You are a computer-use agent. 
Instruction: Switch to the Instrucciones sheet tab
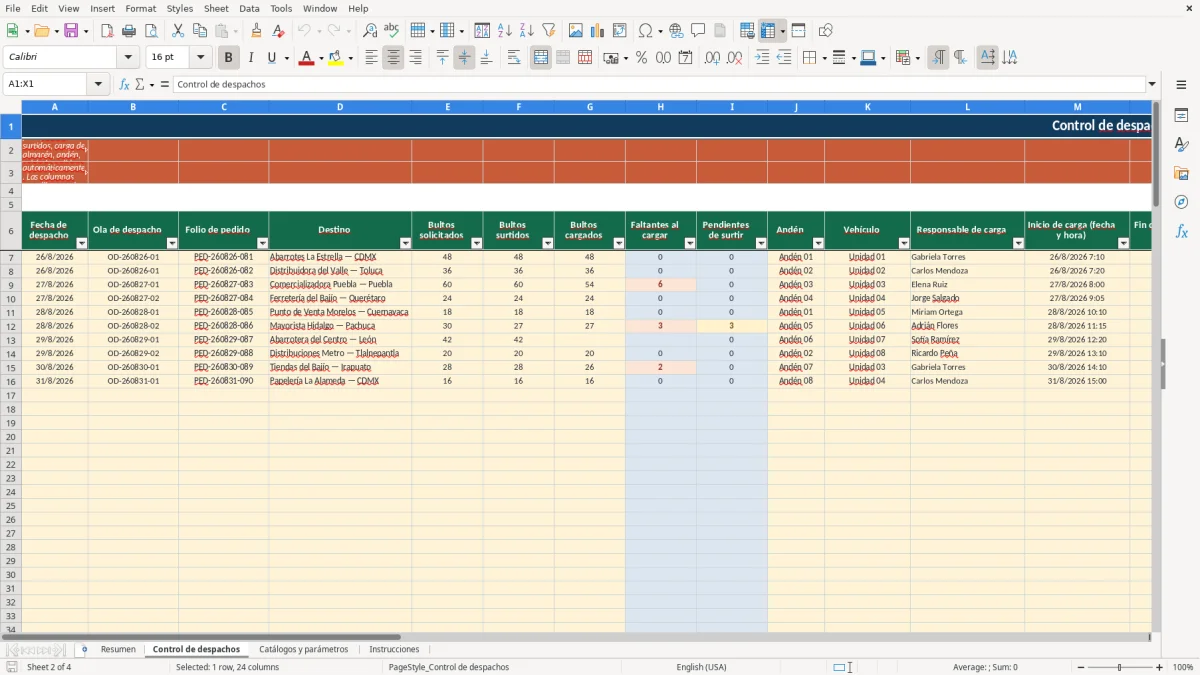pyautogui.click(x=394, y=649)
